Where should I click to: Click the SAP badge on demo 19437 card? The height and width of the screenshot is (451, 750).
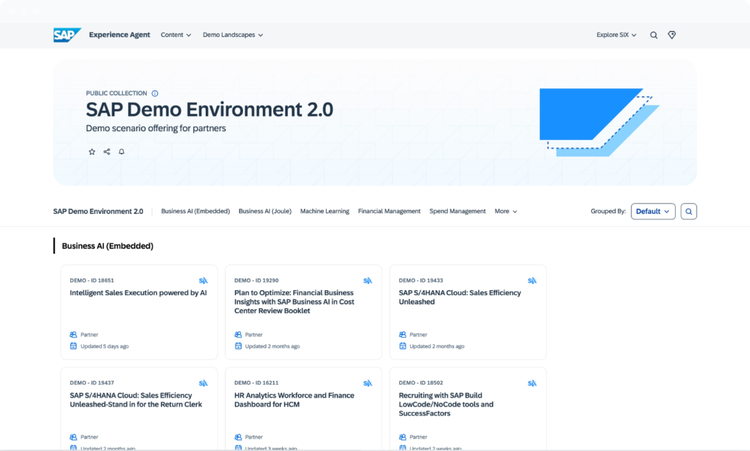(x=203, y=383)
